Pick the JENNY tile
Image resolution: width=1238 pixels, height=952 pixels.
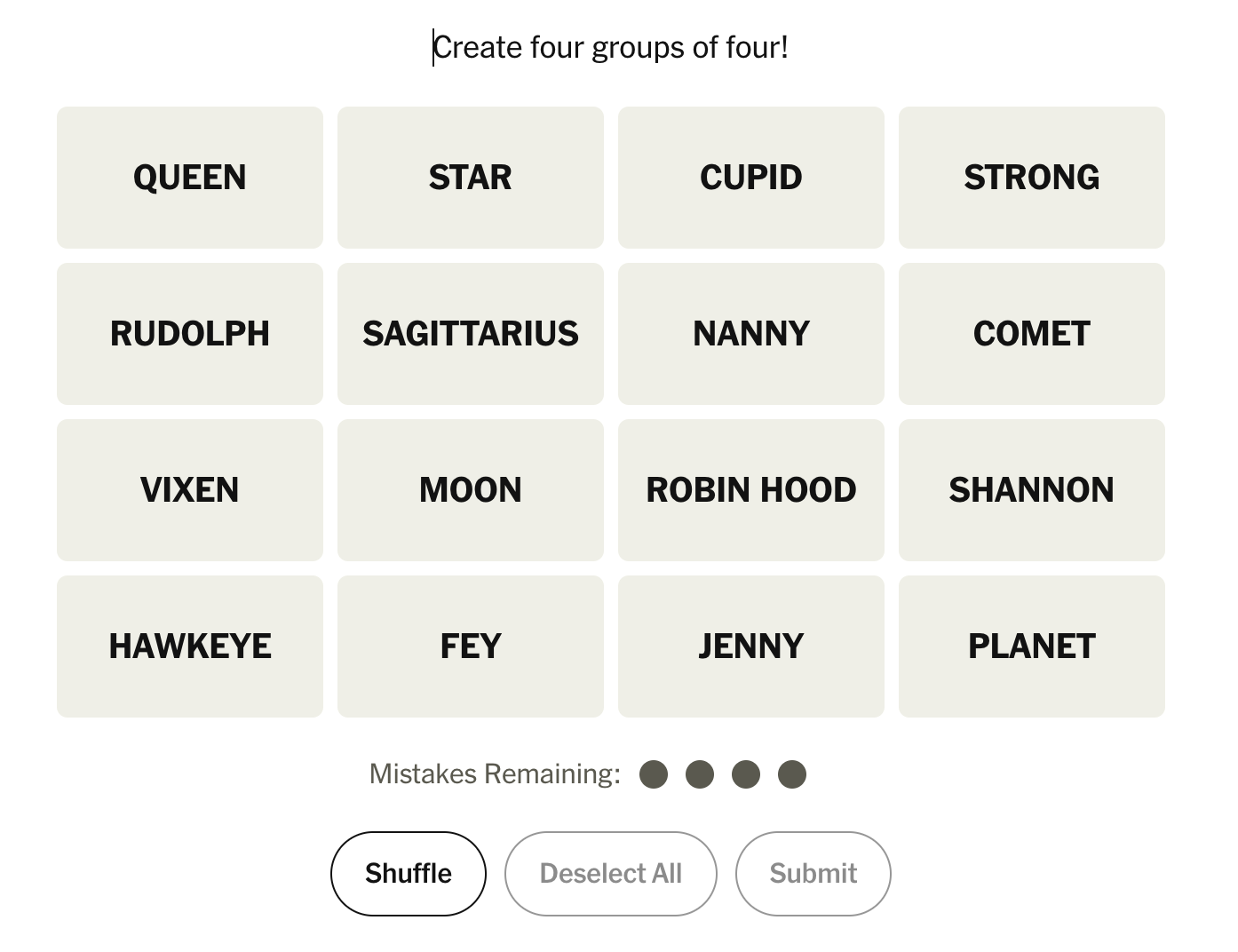[751, 647]
